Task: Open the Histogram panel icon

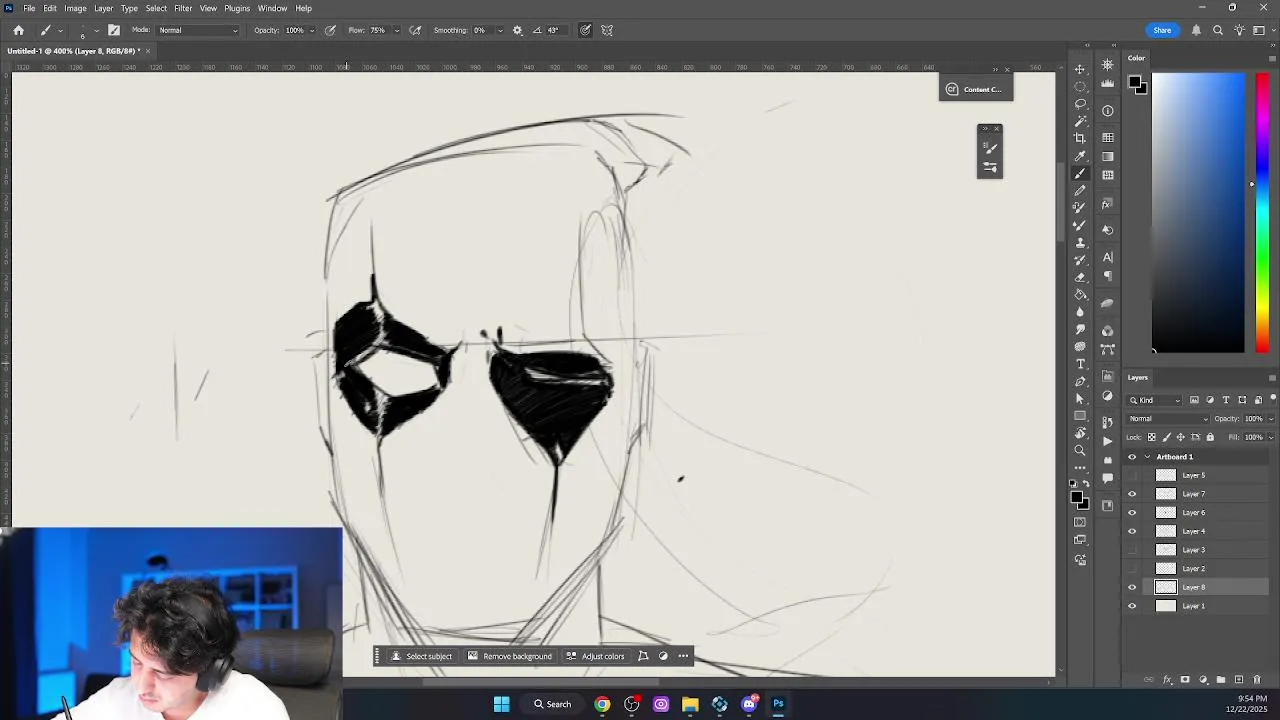Action: click(1108, 84)
